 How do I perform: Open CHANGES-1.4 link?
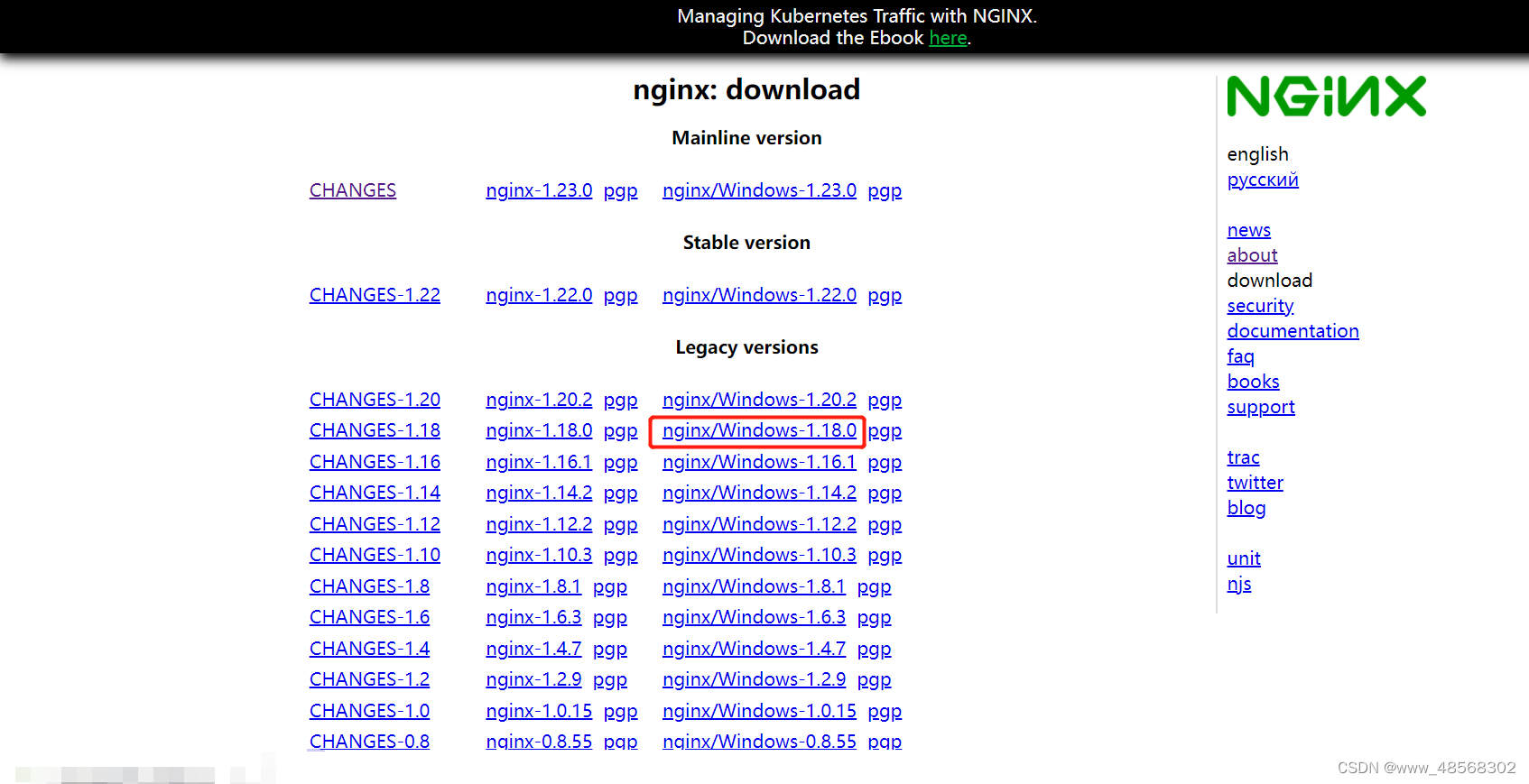pyautogui.click(x=369, y=649)
